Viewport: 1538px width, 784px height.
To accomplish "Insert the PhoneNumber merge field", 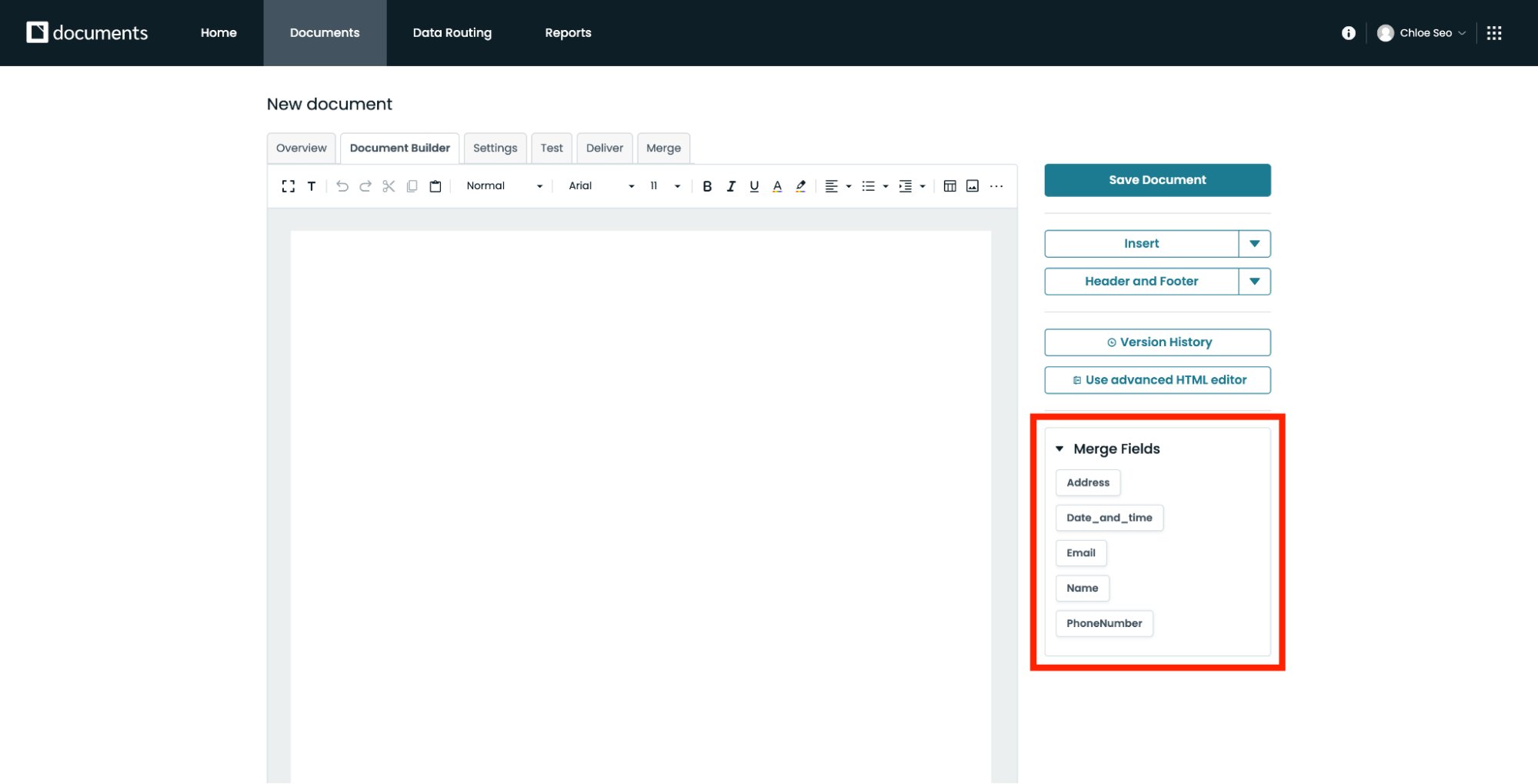I will click(x=1103, y=623).
